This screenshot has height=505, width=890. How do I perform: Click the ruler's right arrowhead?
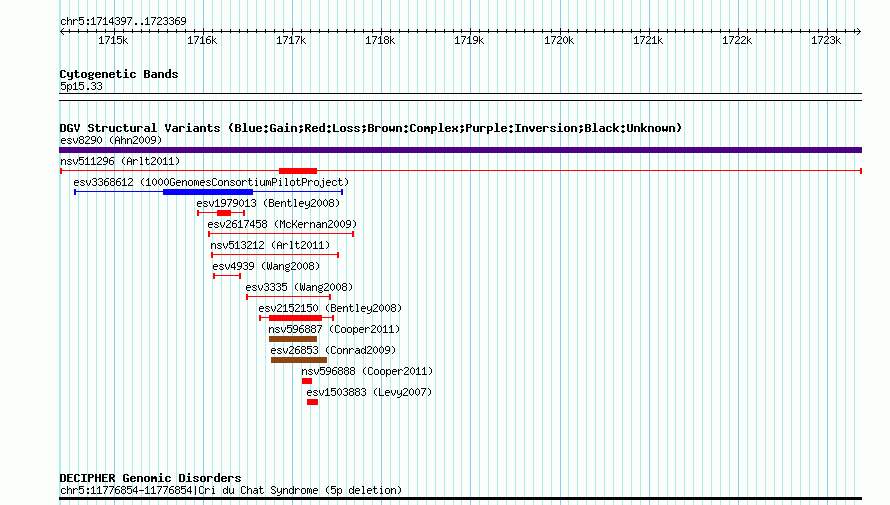tap(859, 32)
